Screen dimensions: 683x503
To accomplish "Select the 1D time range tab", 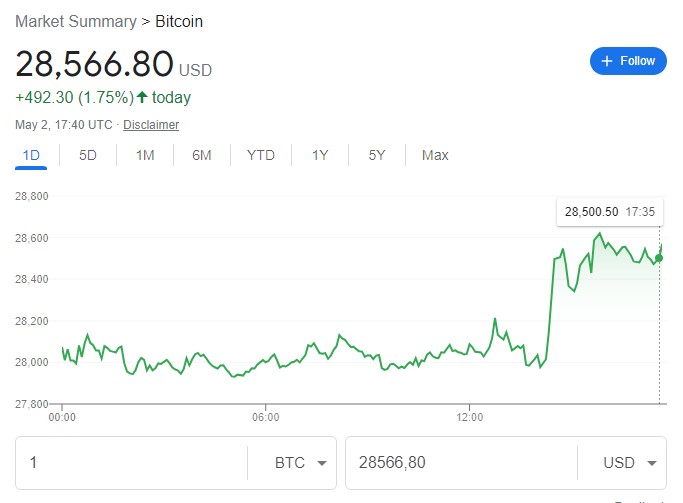I will point(31,155).
